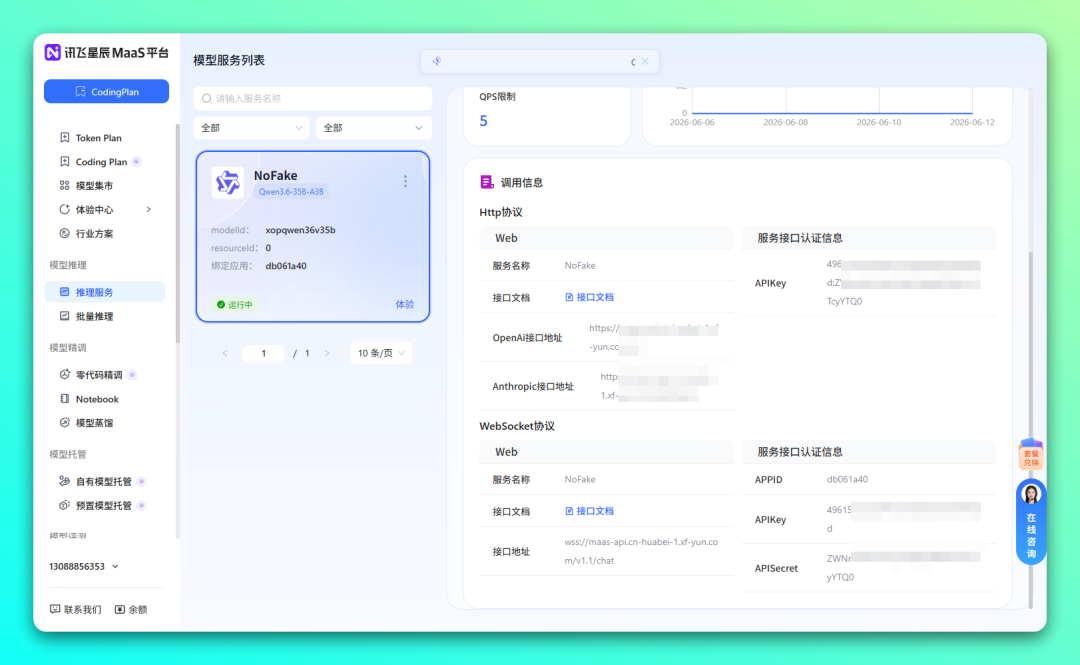Open Coding Plan sidebar item
This screenshot has height=665, width=1080.
[101, 162]
